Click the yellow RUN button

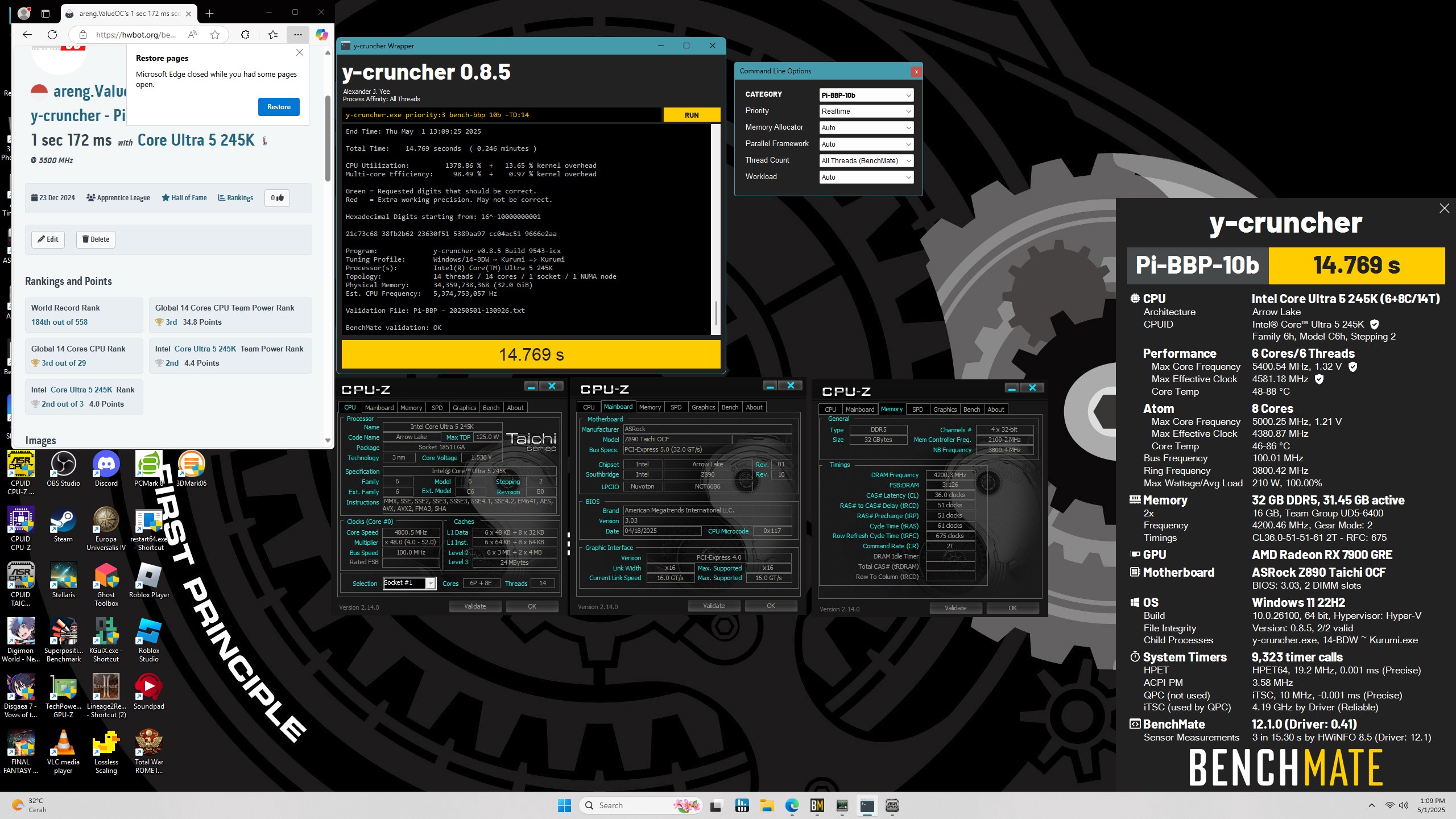click(x=692, y=115)
